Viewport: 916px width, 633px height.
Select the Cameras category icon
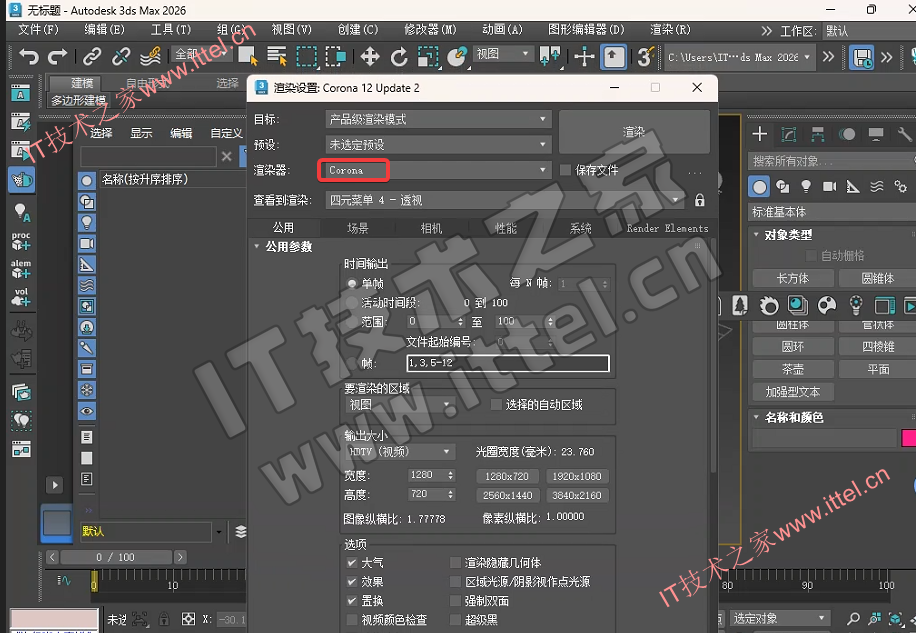tap(830, 186)
